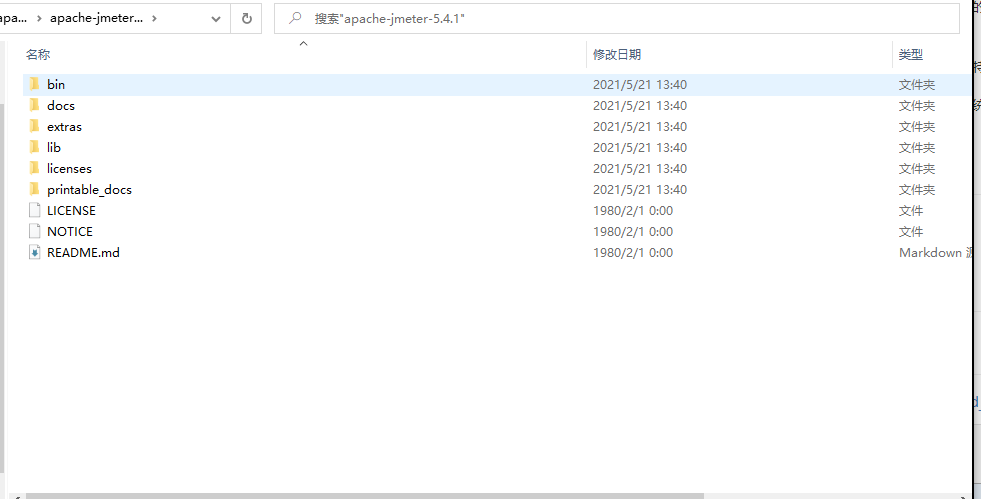
Task: Click the lib folder icon
Action: [x=34, y=148]
